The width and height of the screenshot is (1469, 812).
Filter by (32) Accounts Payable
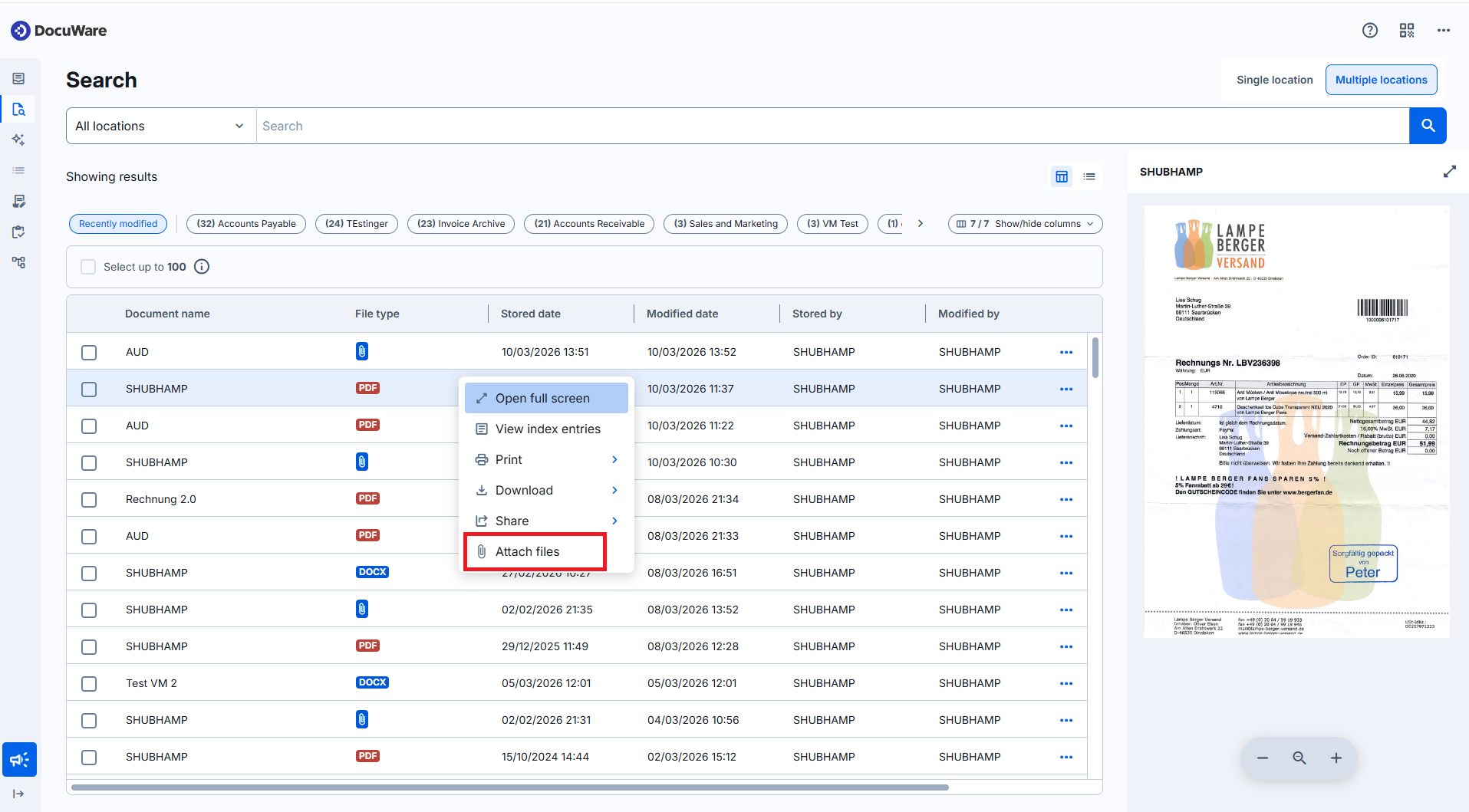click(246, 224)
